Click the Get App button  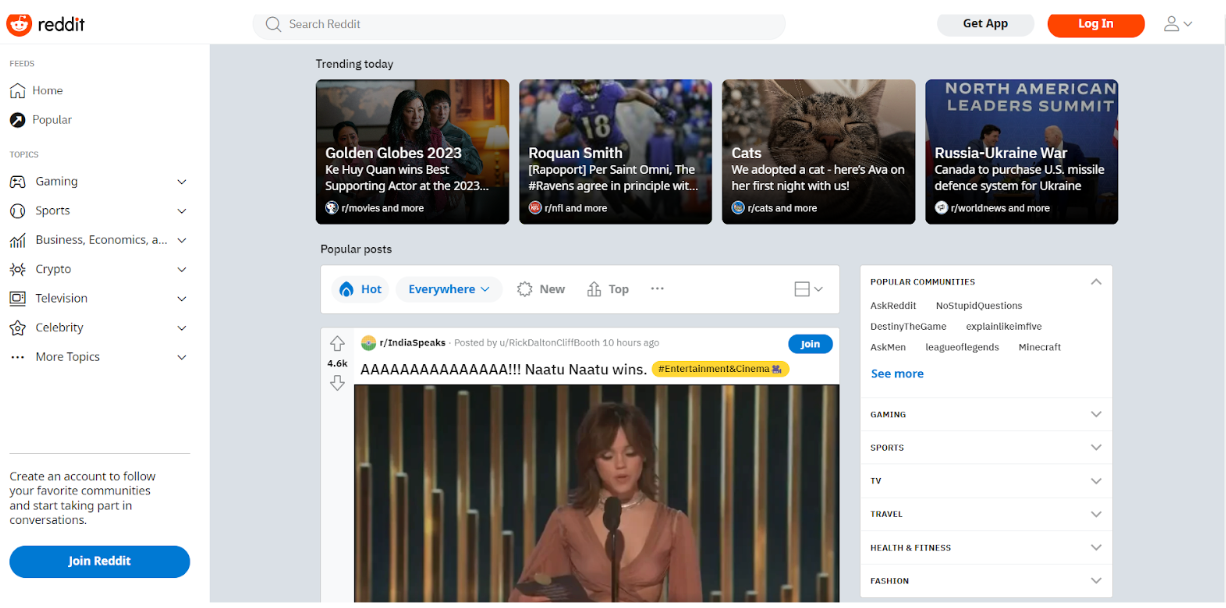point(985,24)
